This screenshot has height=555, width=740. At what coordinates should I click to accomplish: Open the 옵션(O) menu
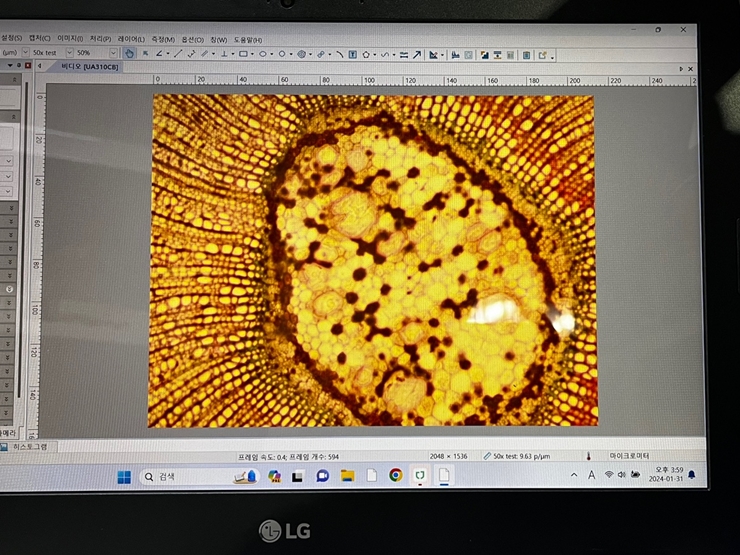click(192, 40)
